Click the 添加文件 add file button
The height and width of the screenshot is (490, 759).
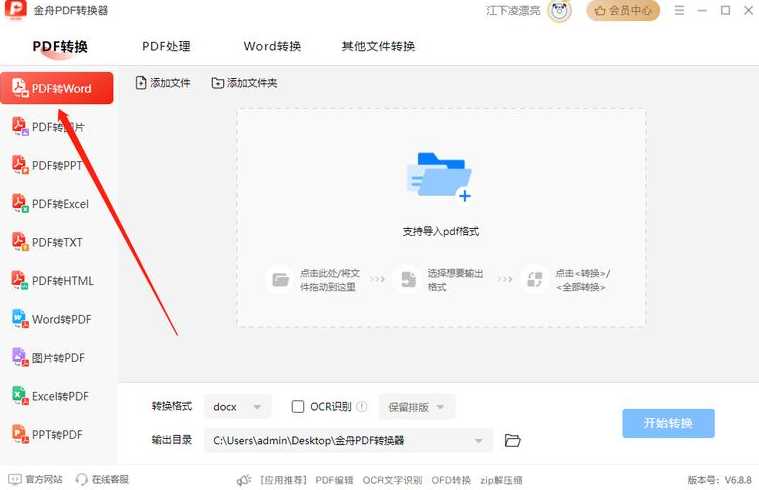coord(163,83)
